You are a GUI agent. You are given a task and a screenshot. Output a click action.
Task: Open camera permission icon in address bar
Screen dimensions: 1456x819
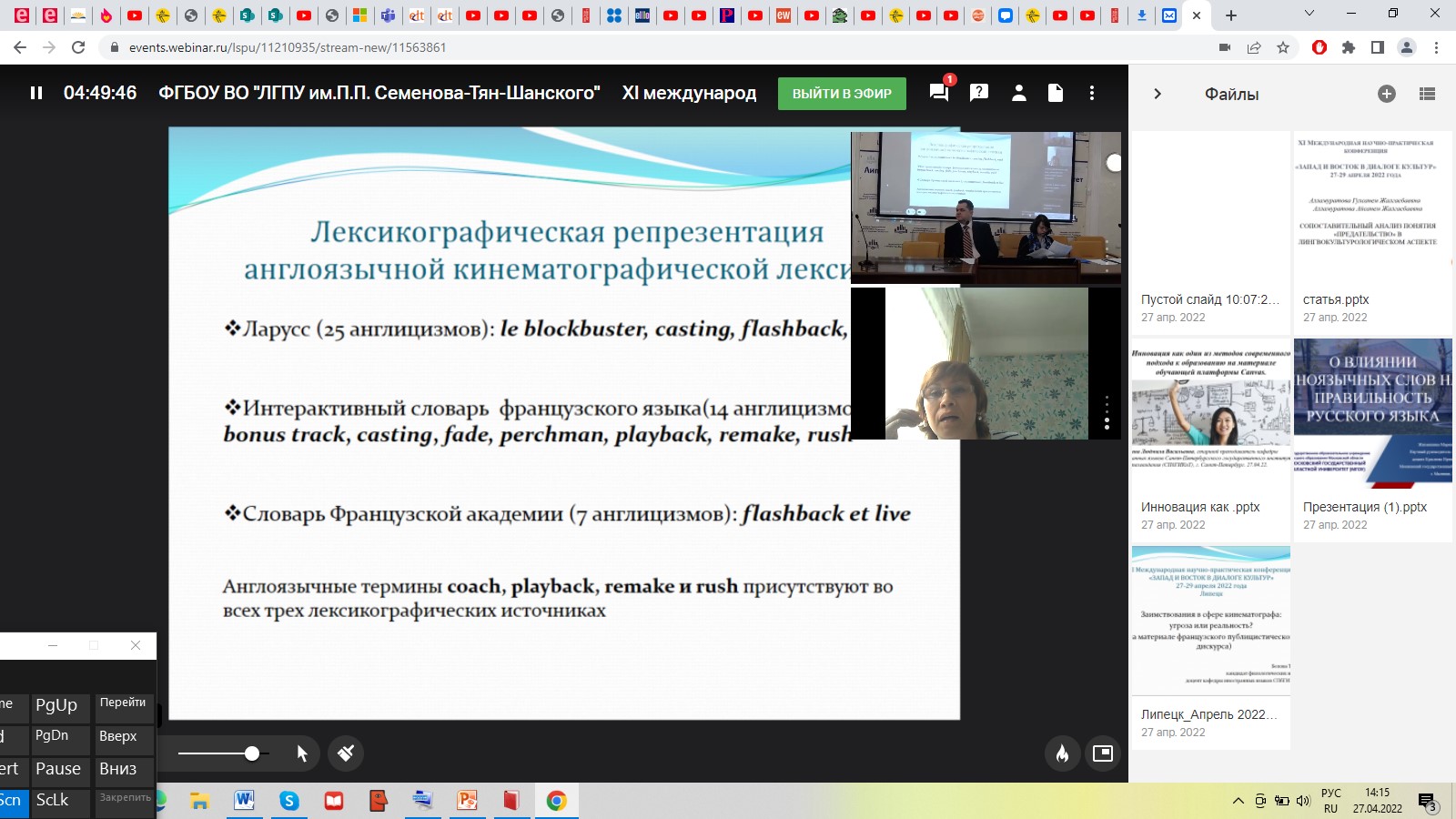point(1225,47)
